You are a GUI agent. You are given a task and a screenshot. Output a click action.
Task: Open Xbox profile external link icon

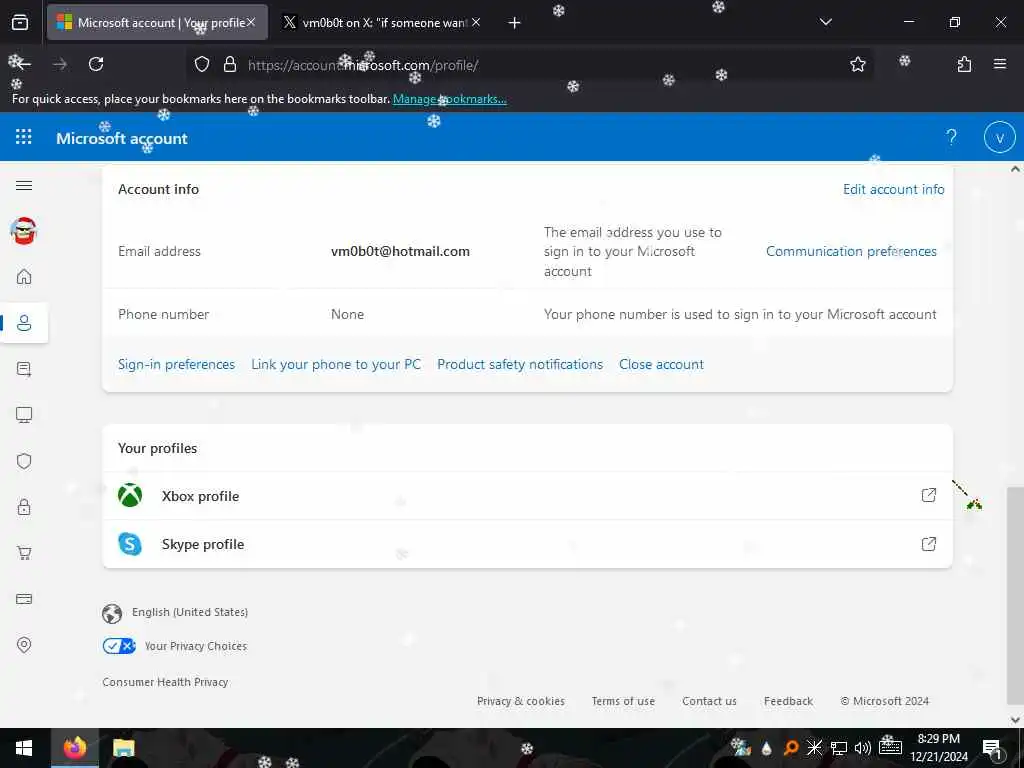928,495
